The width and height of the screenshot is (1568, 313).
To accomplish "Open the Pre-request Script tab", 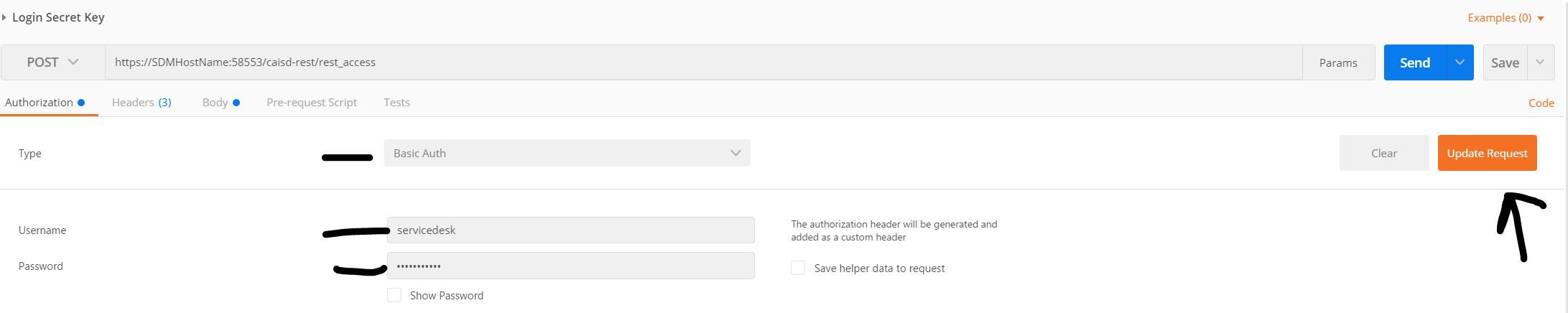I will pyautogui.click(x=312, y=103).
